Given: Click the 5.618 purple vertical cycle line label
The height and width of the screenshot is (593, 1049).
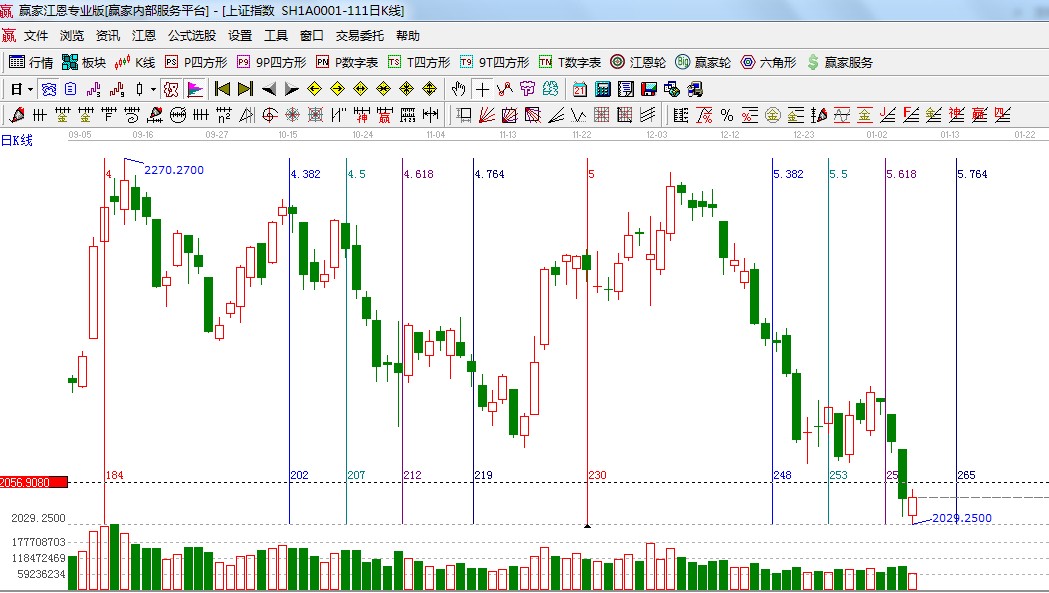Looking at the screenshot, I should 901,174.
